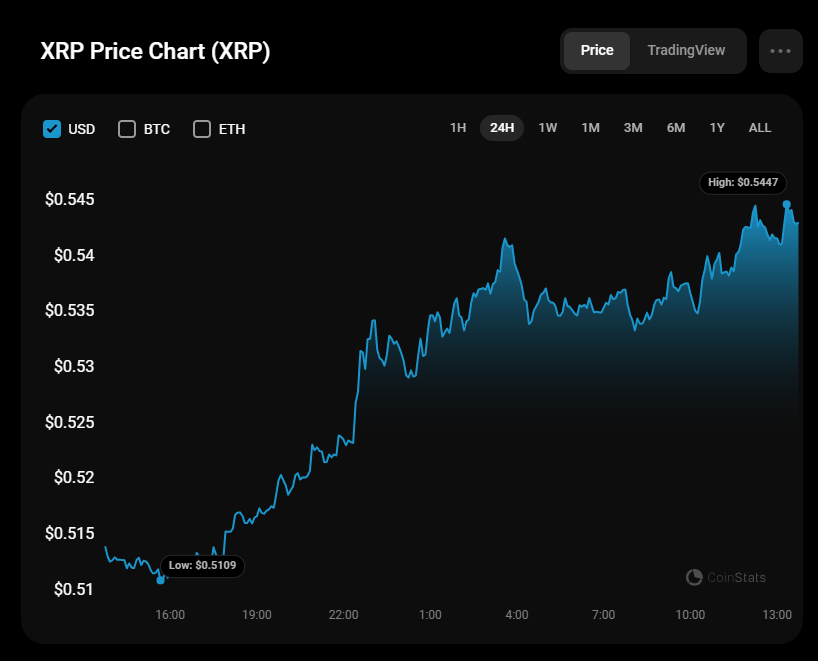This screenshot has height=661, width=818.
Task: Click the Low $0.5109 price label
Action: point(202,566)
